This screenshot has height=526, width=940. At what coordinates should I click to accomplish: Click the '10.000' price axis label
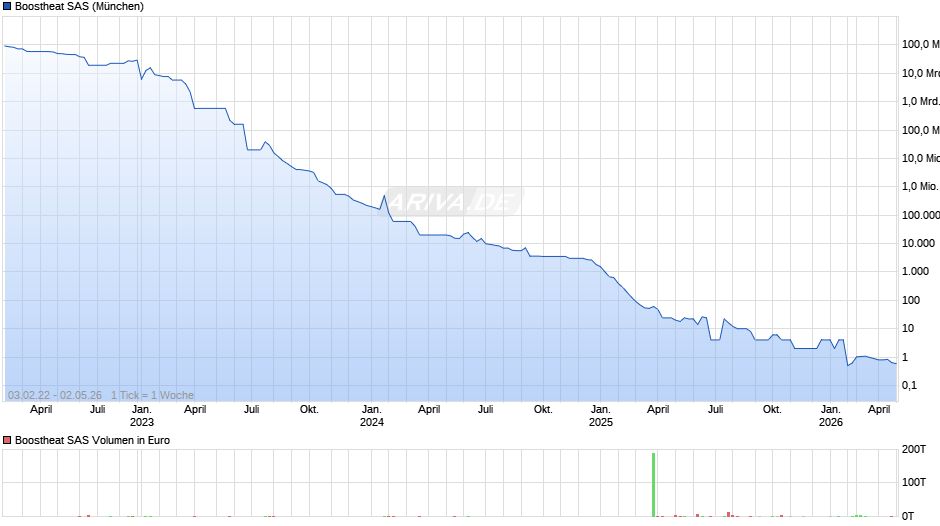click(918, 244)
